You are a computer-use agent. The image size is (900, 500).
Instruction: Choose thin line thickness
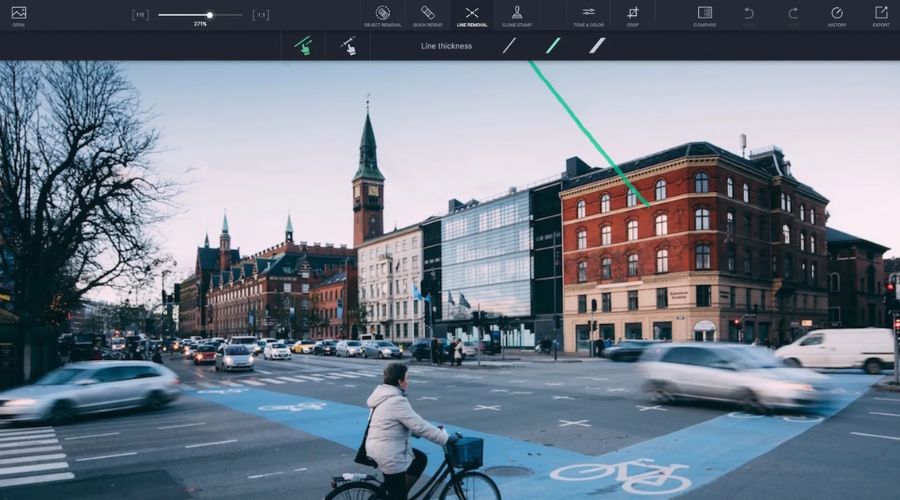pyautogui.click(x=509, y=46)
